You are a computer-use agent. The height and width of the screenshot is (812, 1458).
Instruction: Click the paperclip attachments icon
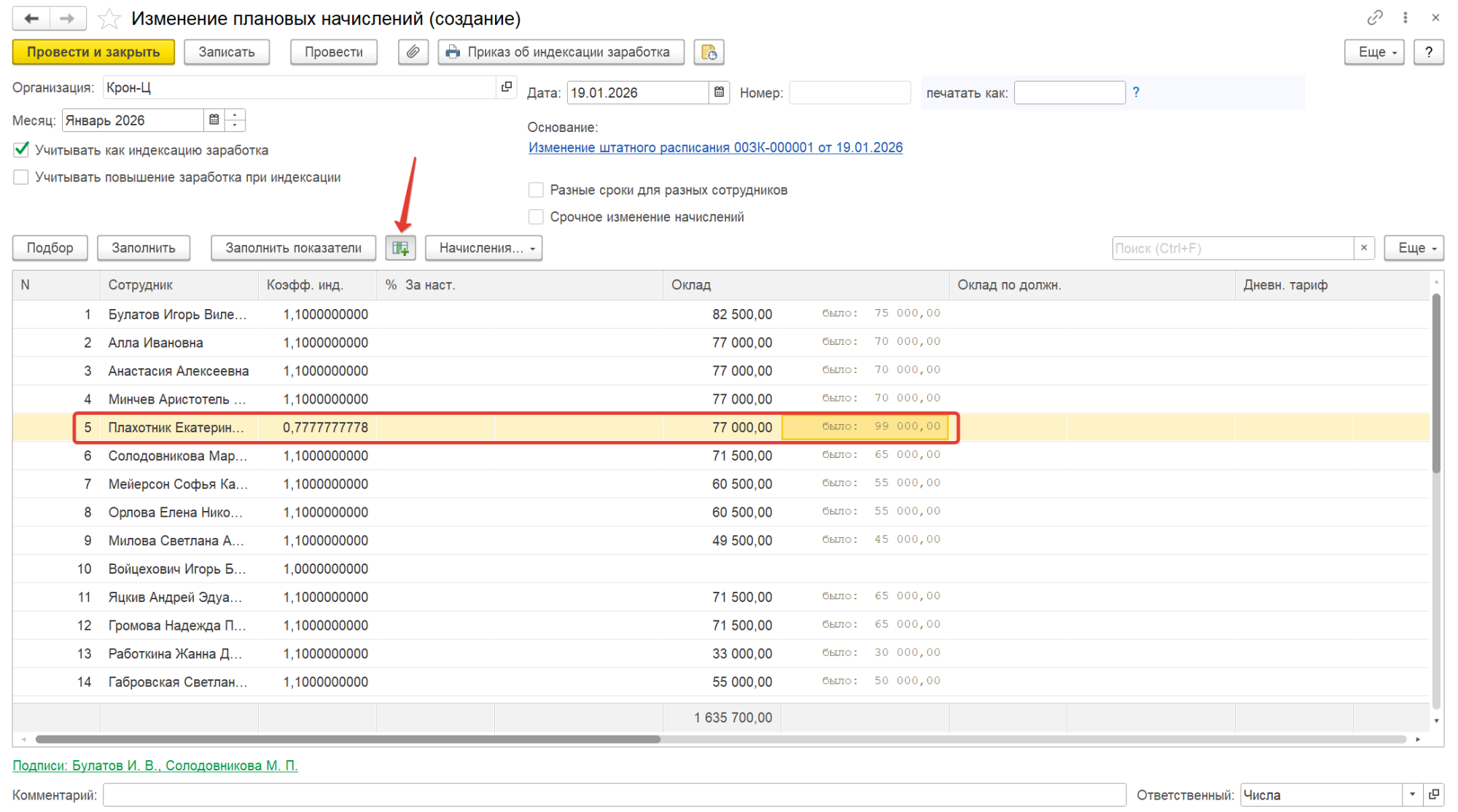(413, 52)
